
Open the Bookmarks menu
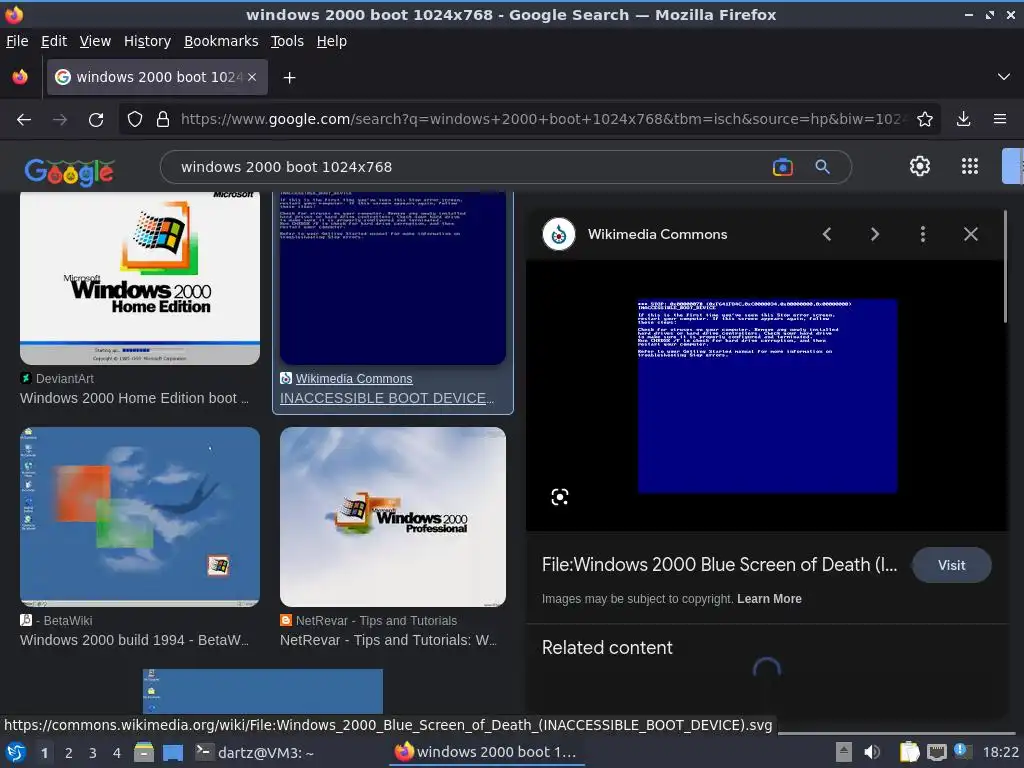click(x=221, y=41)
